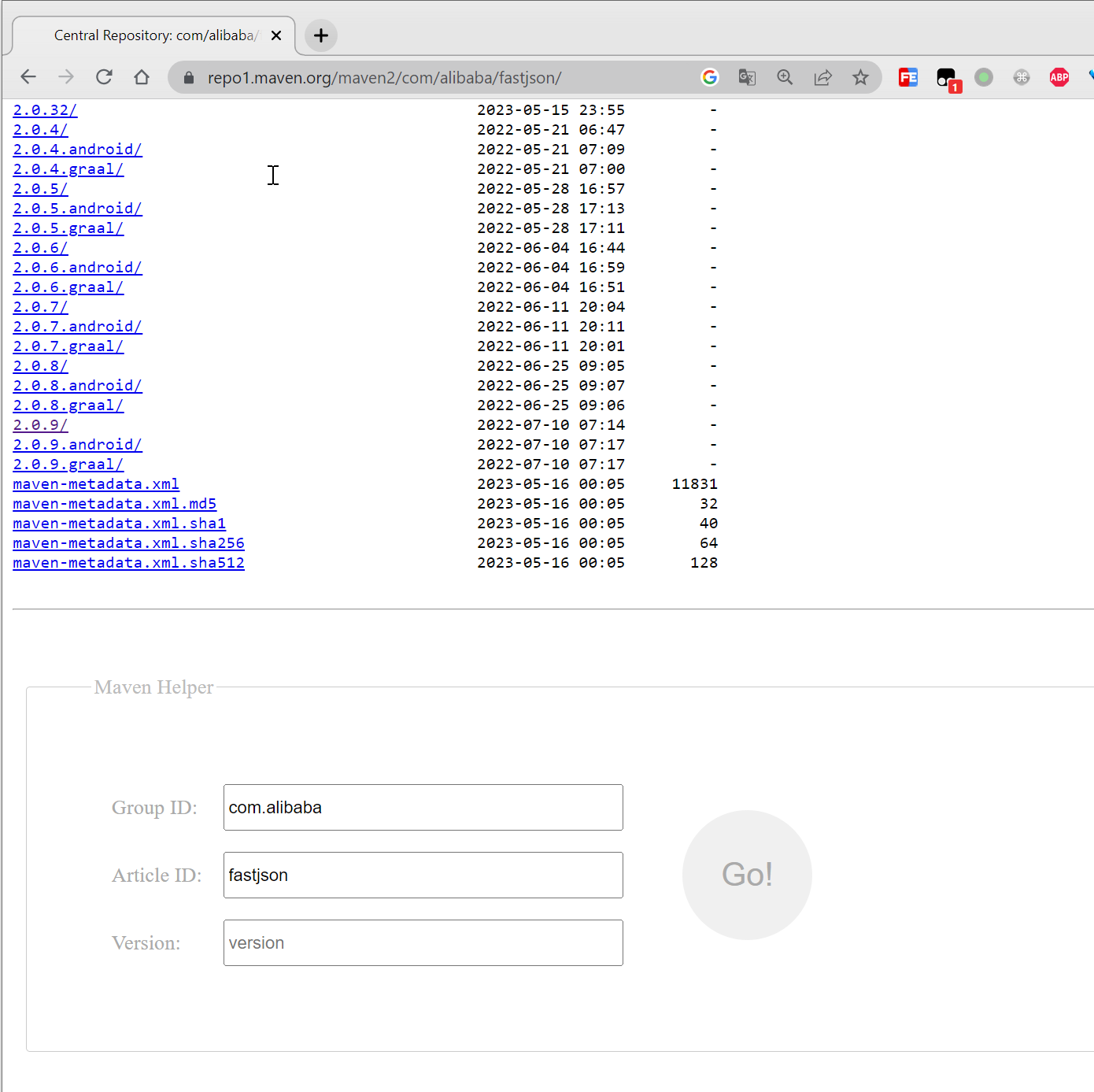Open the 2.0.4/ directory link

tap(40, 130)
